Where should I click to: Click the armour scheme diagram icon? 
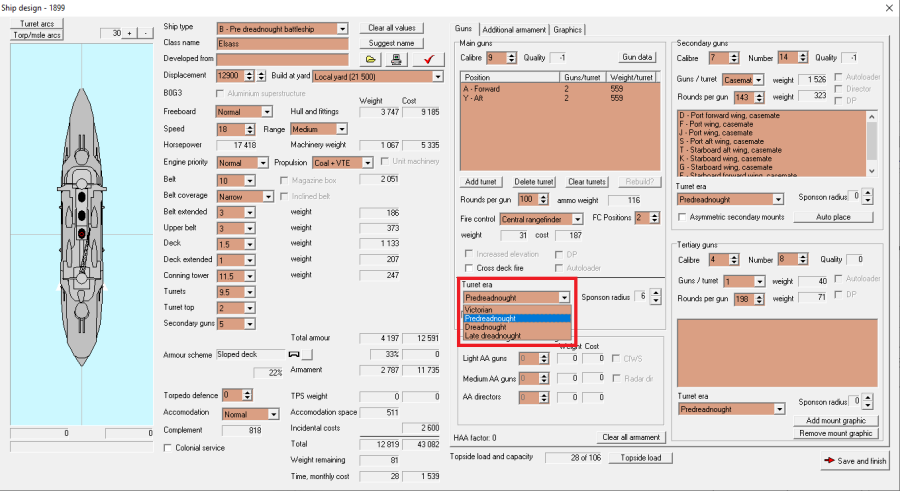[294, 354]
